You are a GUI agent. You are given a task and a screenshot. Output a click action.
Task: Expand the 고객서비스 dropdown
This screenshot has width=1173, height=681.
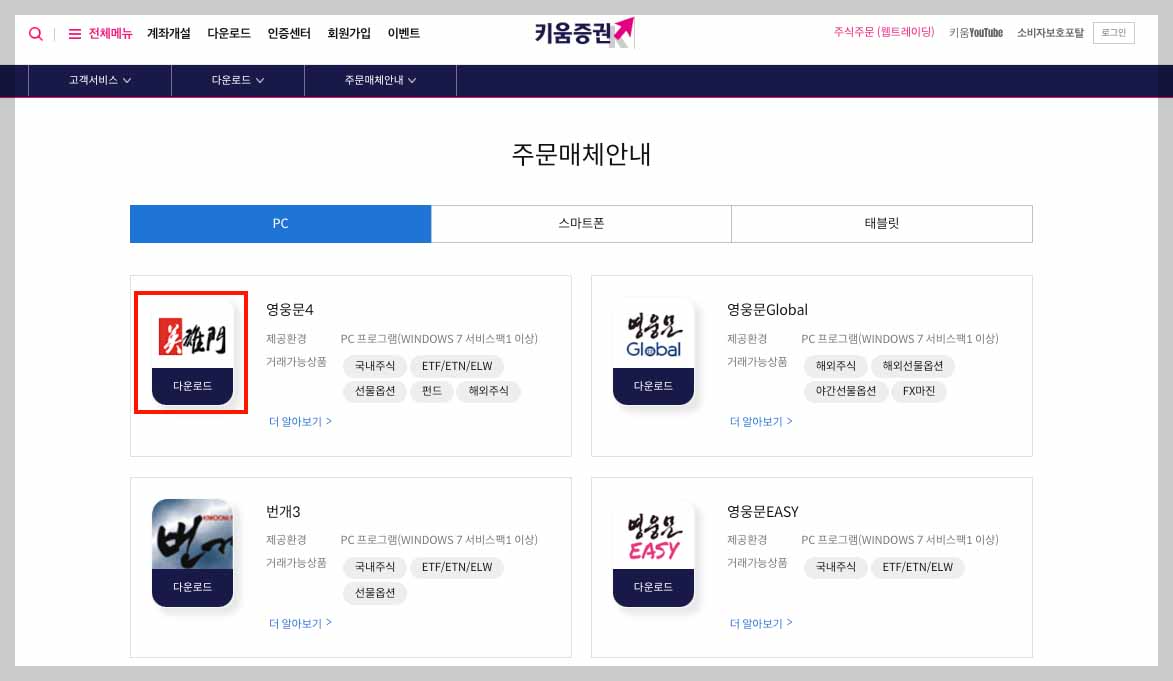click(x=99, y=80)
